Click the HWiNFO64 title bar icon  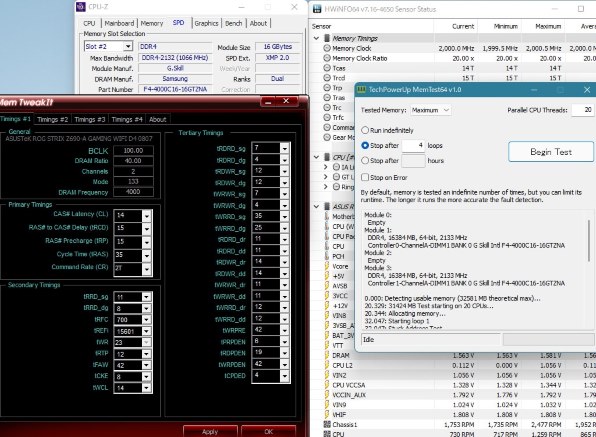317,9
